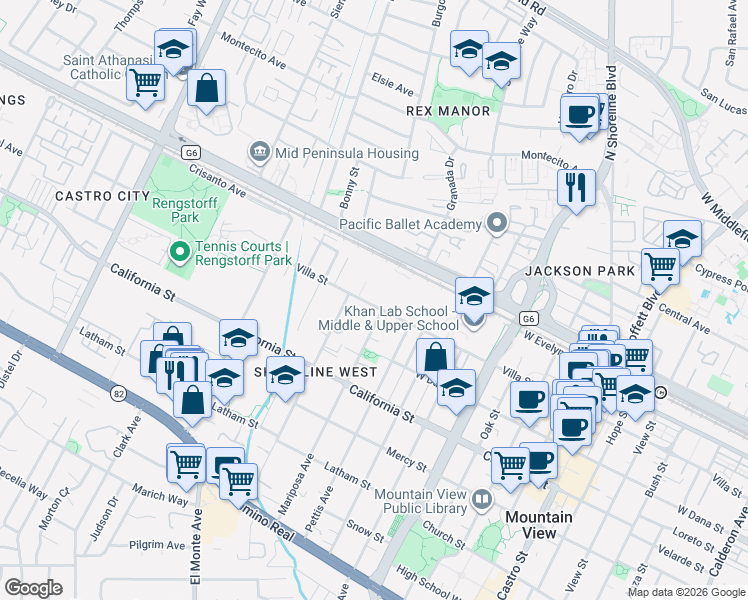Click the Central Ave street label
This screenshot has width=748, height=600.
pyautogui.click(x=685, y=318)
